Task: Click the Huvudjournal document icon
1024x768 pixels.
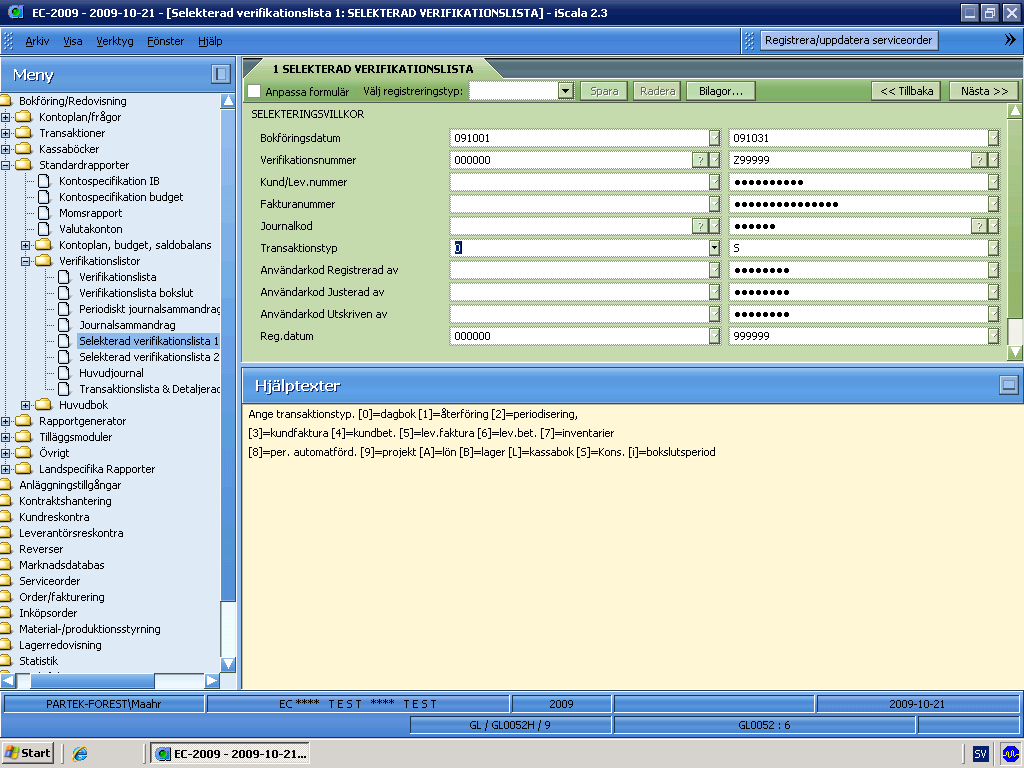Action: [64, 373]
